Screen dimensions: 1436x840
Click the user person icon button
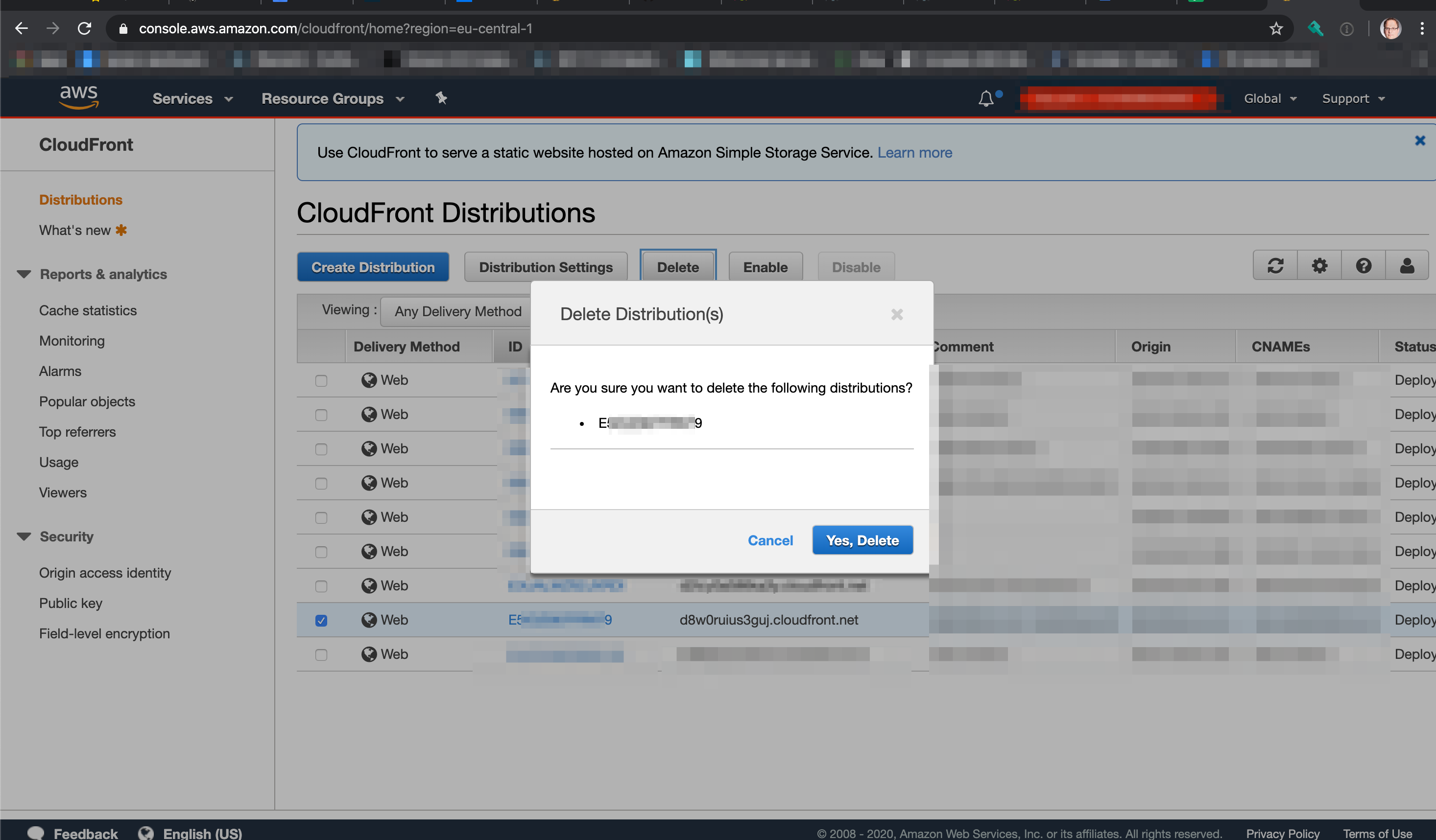pos(1407,265)
